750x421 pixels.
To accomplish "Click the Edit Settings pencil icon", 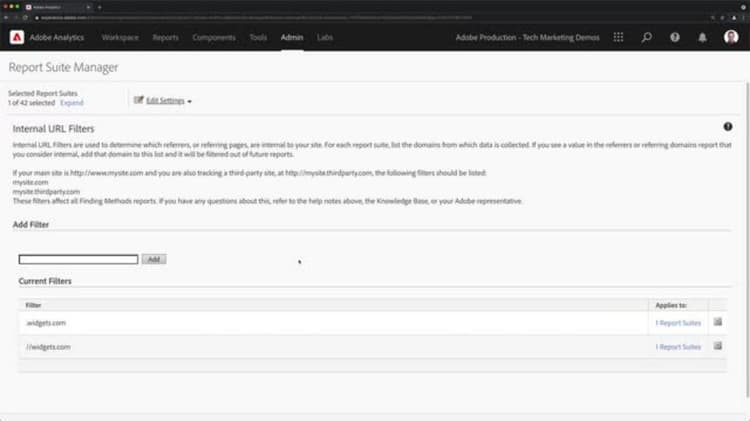I will 139,100.
